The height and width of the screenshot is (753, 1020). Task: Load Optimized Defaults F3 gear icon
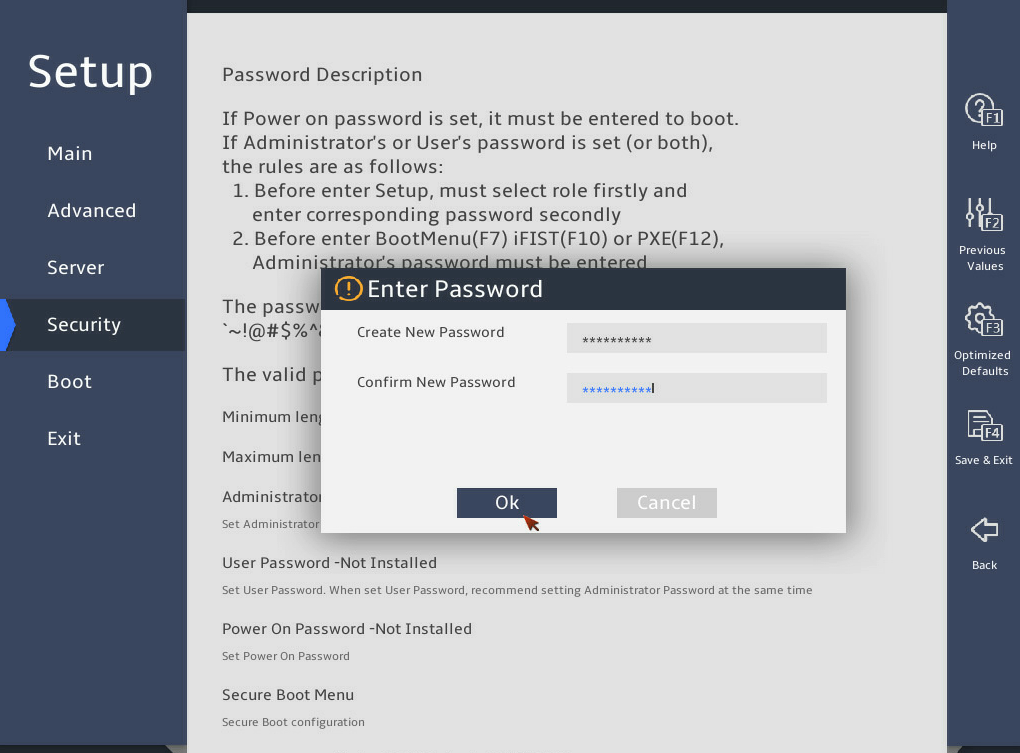click(x=984, y=319)
